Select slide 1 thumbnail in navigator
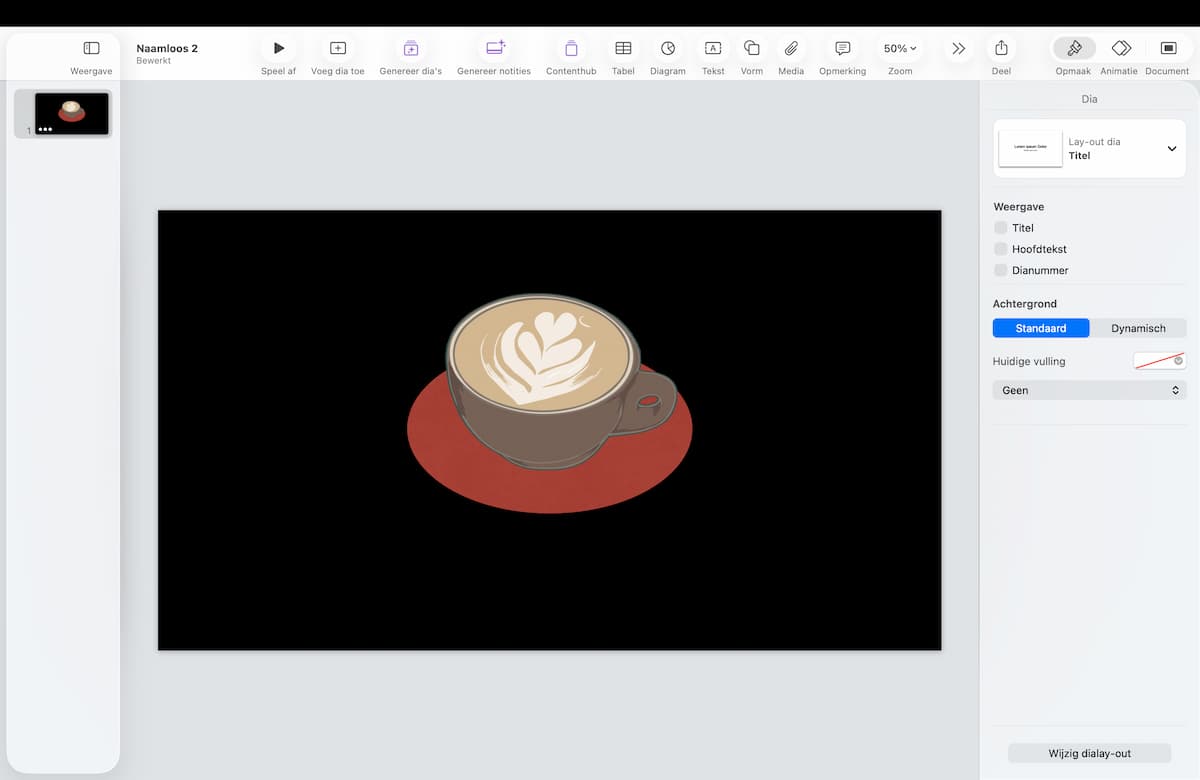 click(71, 113)
